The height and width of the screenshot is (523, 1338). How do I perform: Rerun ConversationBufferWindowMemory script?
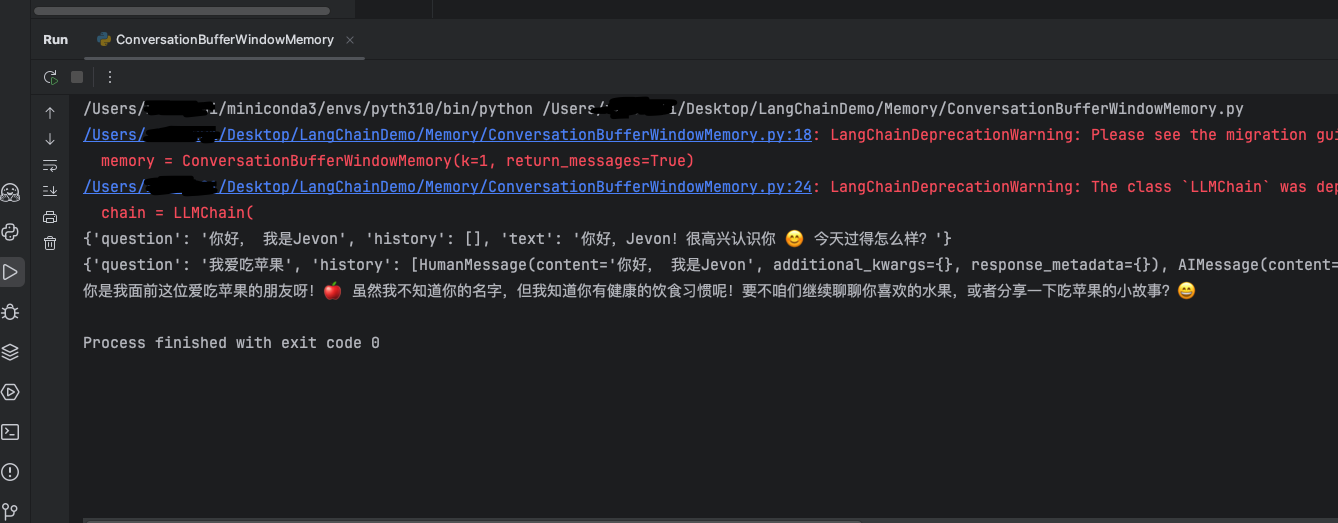click(x=50, y=77)
